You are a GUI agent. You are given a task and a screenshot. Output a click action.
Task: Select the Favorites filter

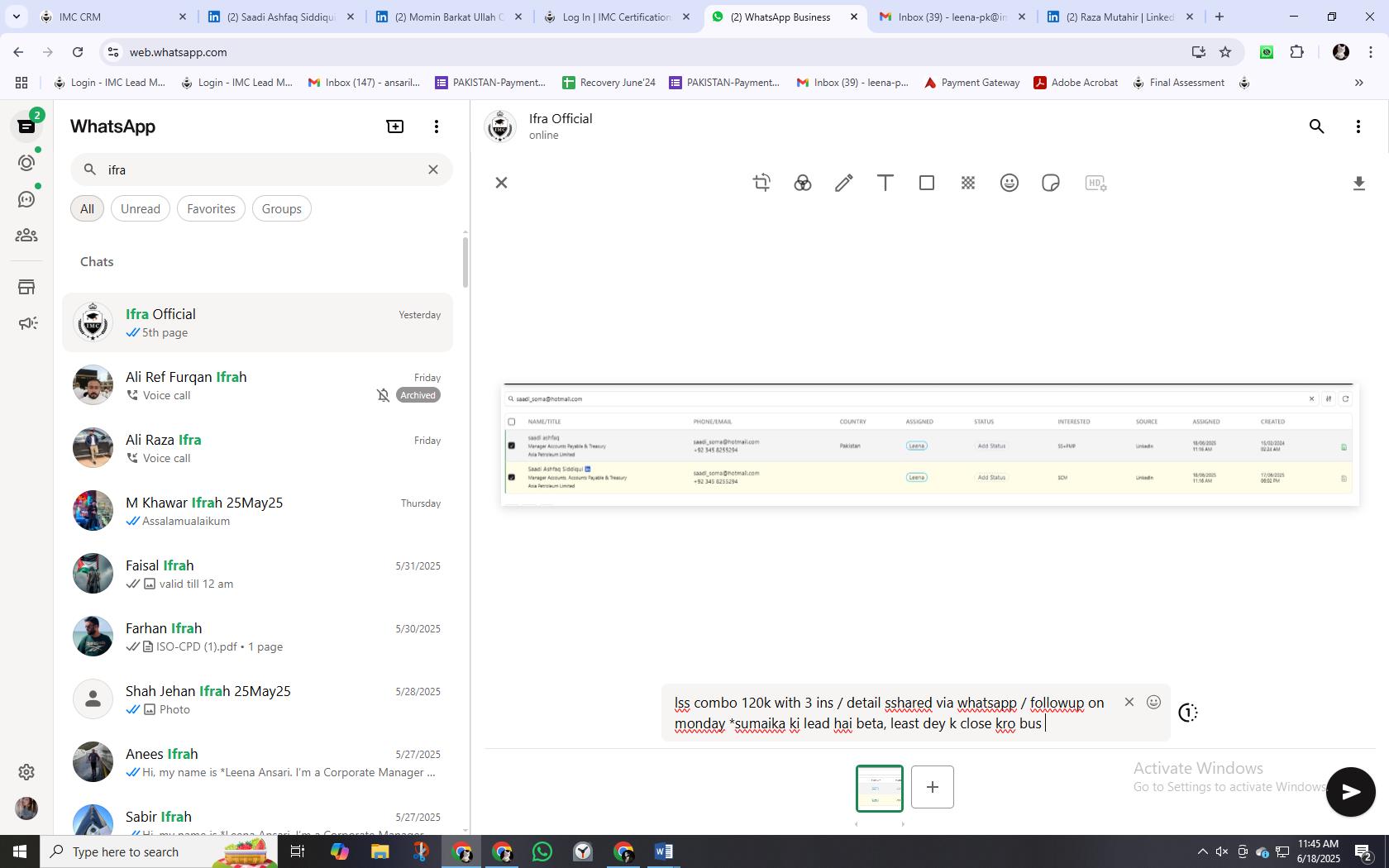coord(211,208)
